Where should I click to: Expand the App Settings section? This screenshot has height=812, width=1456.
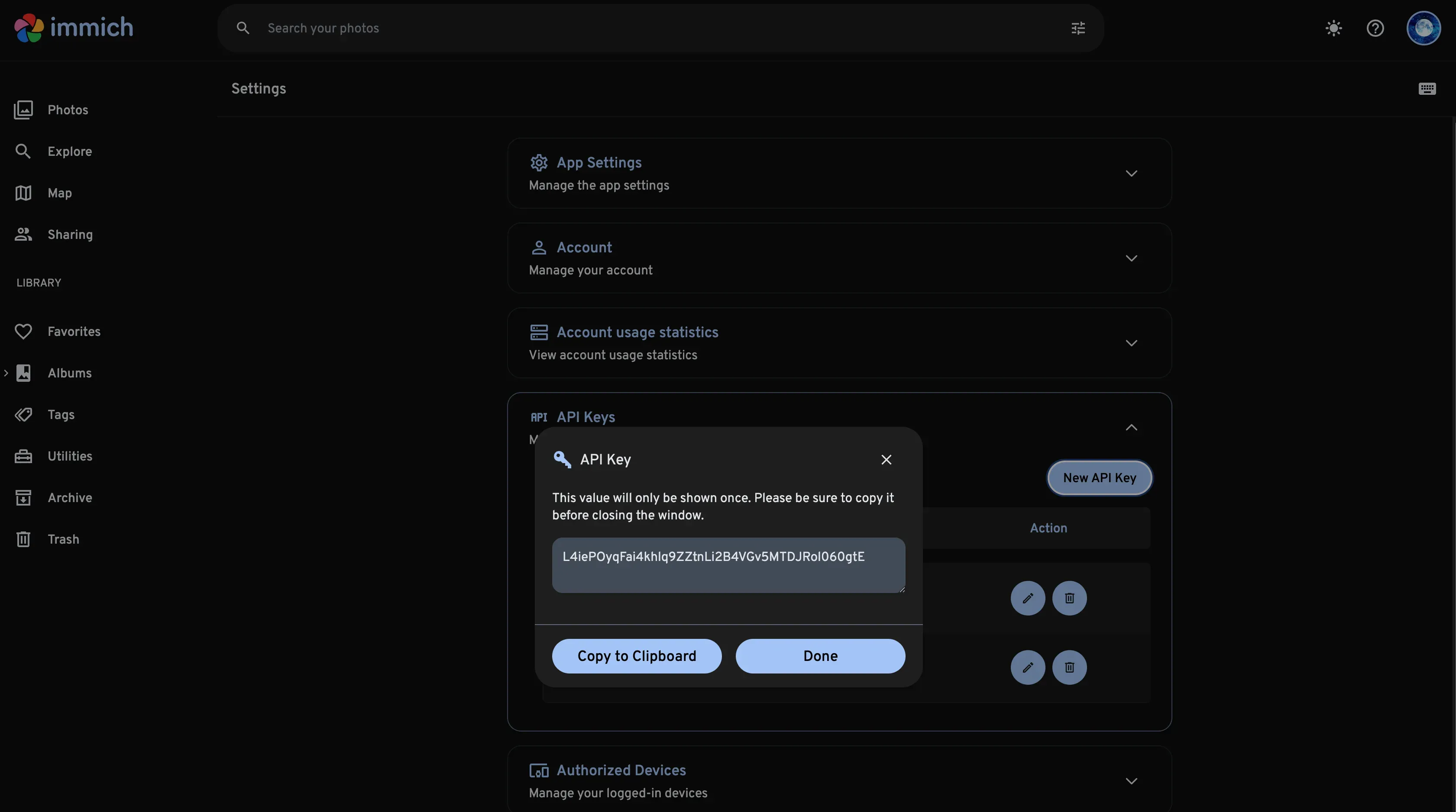click(x=1131, y=174)
